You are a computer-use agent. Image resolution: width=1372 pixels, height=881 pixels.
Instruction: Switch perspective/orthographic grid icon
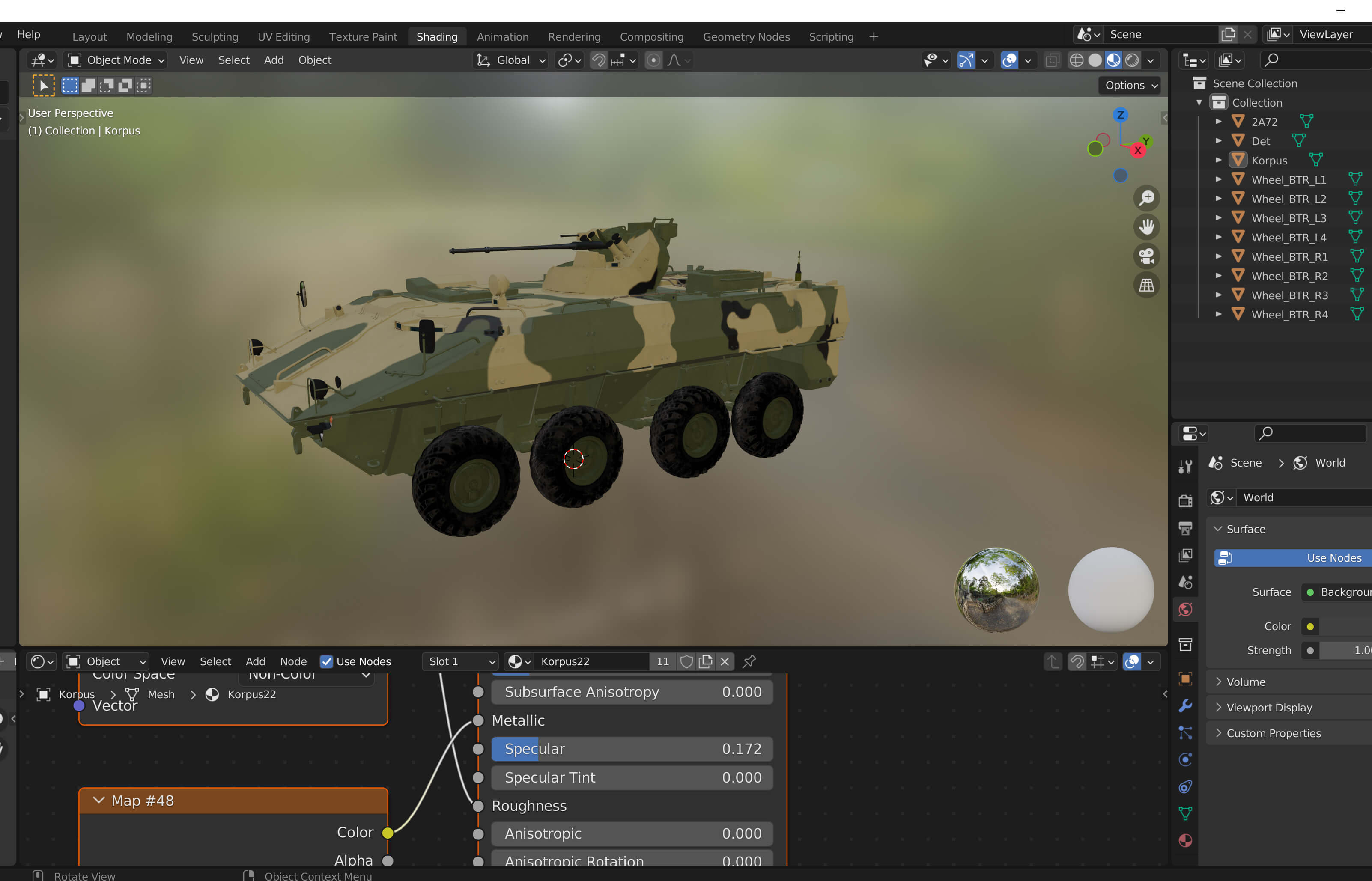click(x=1147, y=285)
